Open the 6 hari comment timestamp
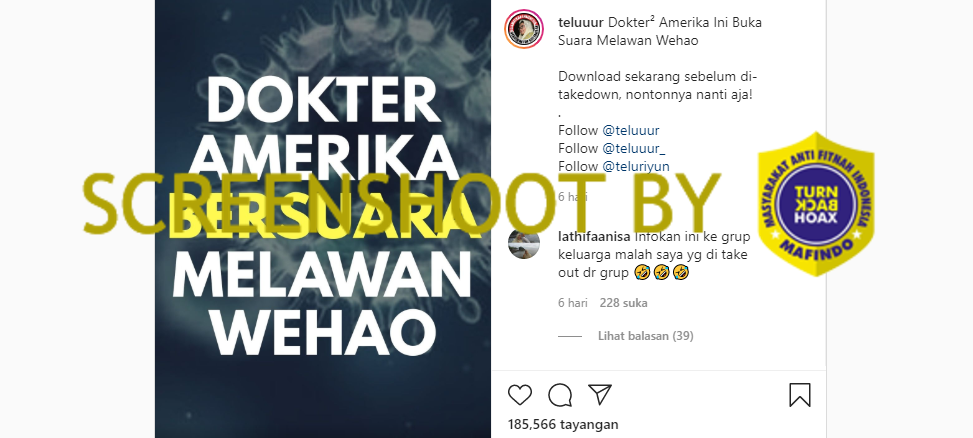Screen dimensions: 973x438 tap(573, 303)
